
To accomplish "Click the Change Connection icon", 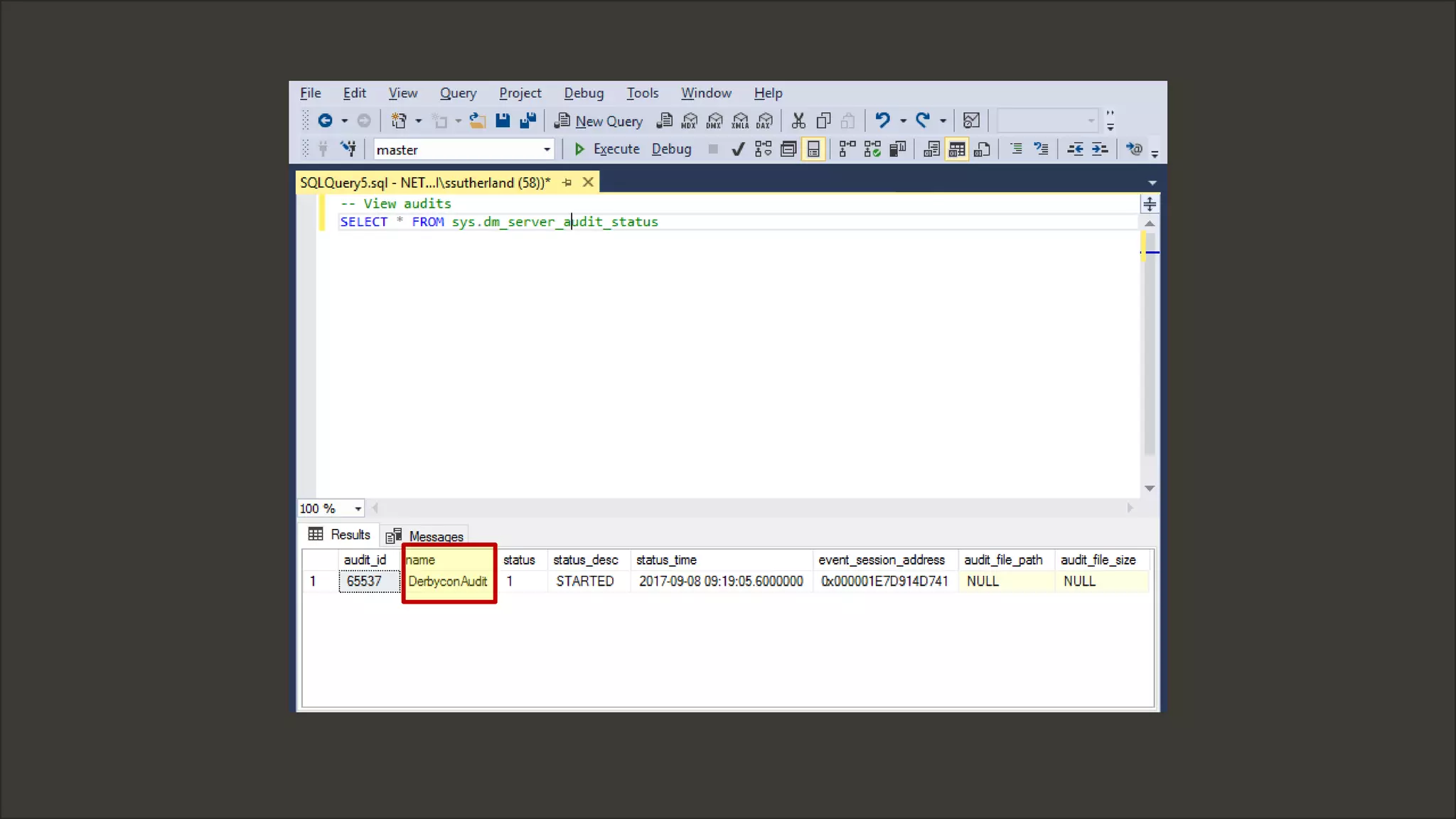I will coord(348,149).
